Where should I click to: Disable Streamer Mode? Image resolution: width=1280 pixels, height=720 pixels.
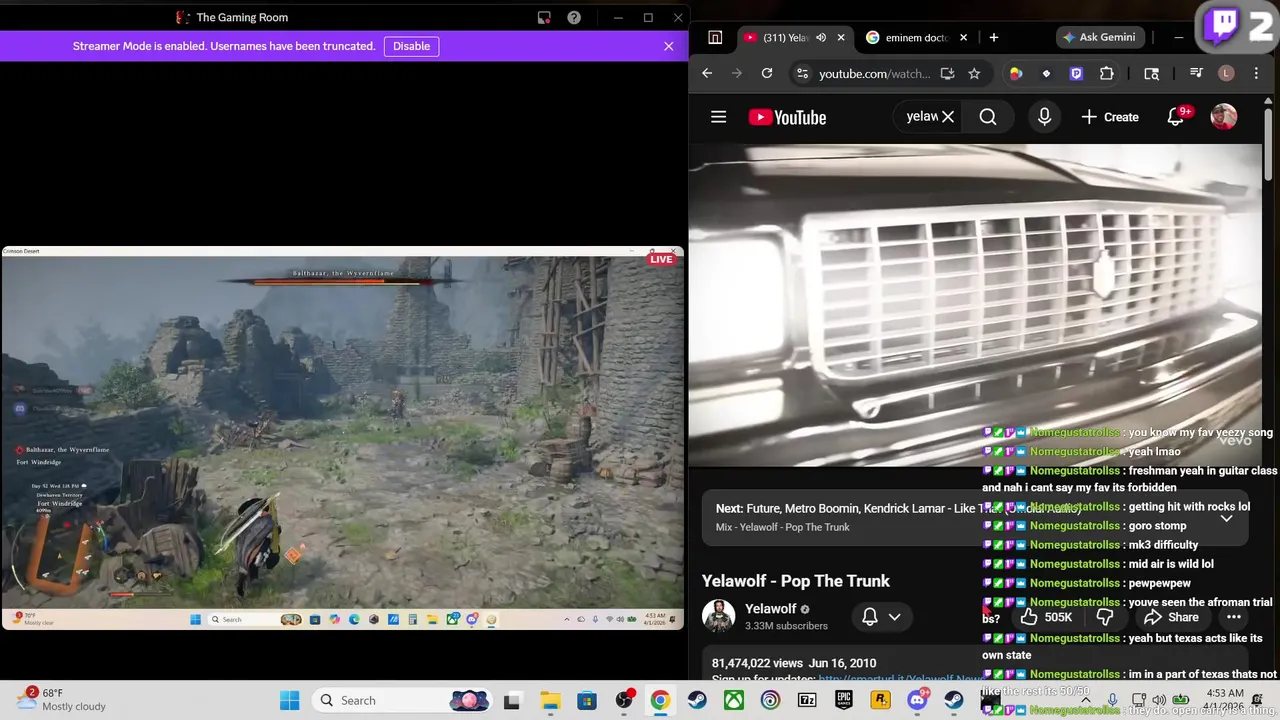pos(411,46)
